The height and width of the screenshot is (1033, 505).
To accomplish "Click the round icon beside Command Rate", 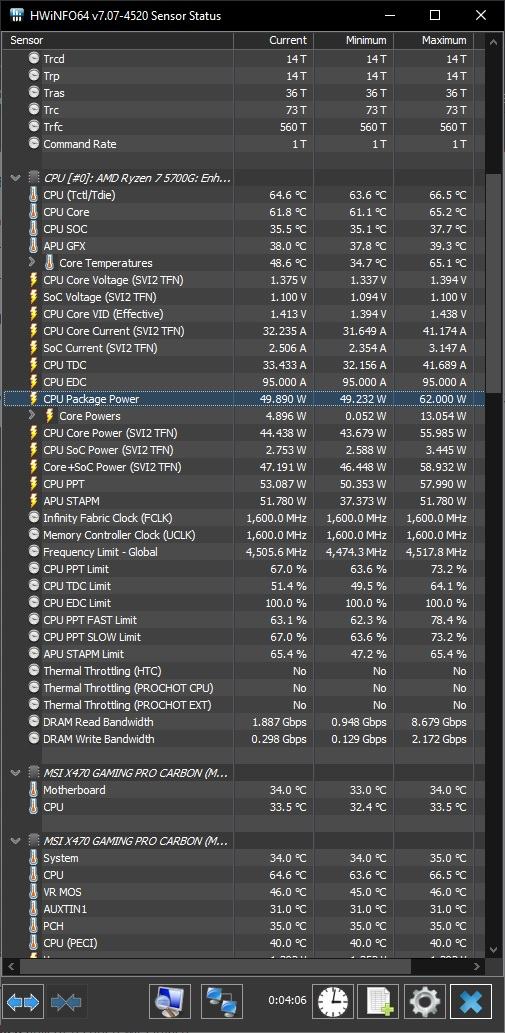I will 34,144.
